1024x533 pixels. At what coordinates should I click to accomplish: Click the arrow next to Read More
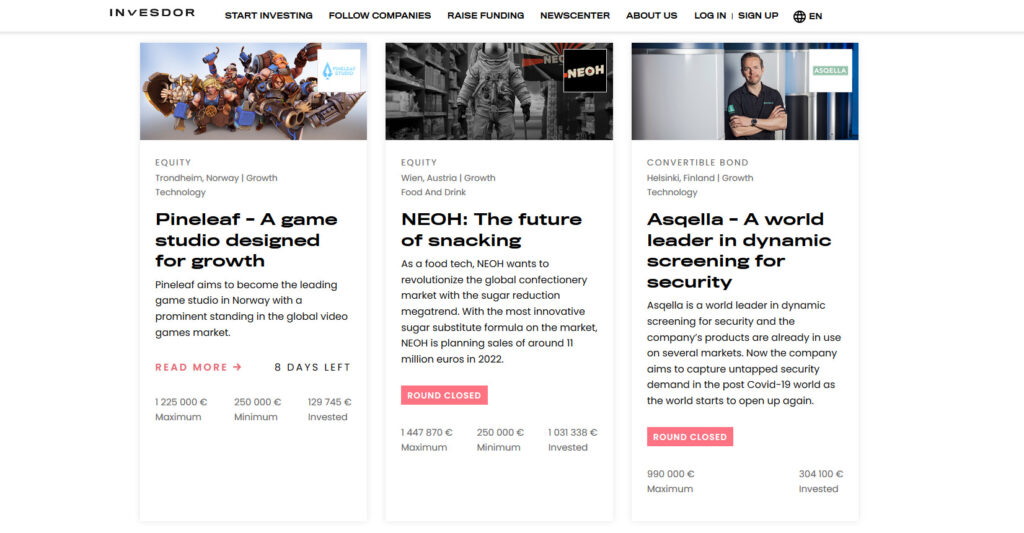pos(238,367)
